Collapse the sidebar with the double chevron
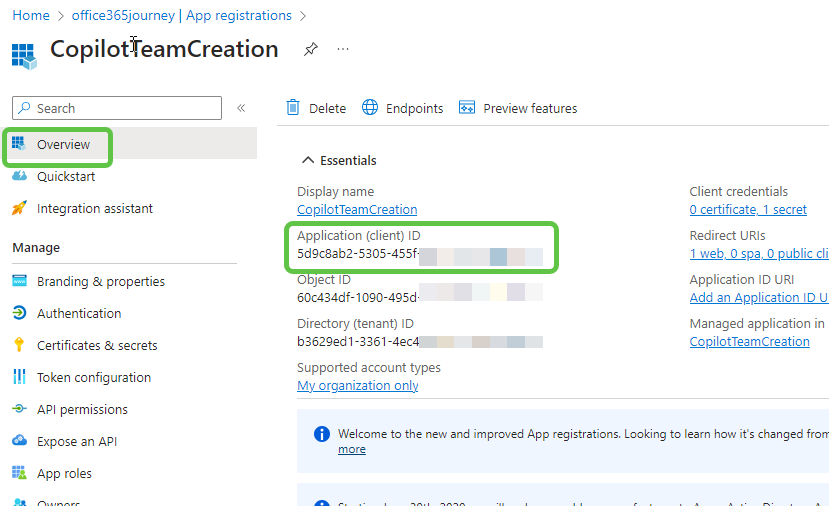 pyautogui.click(x=241, y=108)
